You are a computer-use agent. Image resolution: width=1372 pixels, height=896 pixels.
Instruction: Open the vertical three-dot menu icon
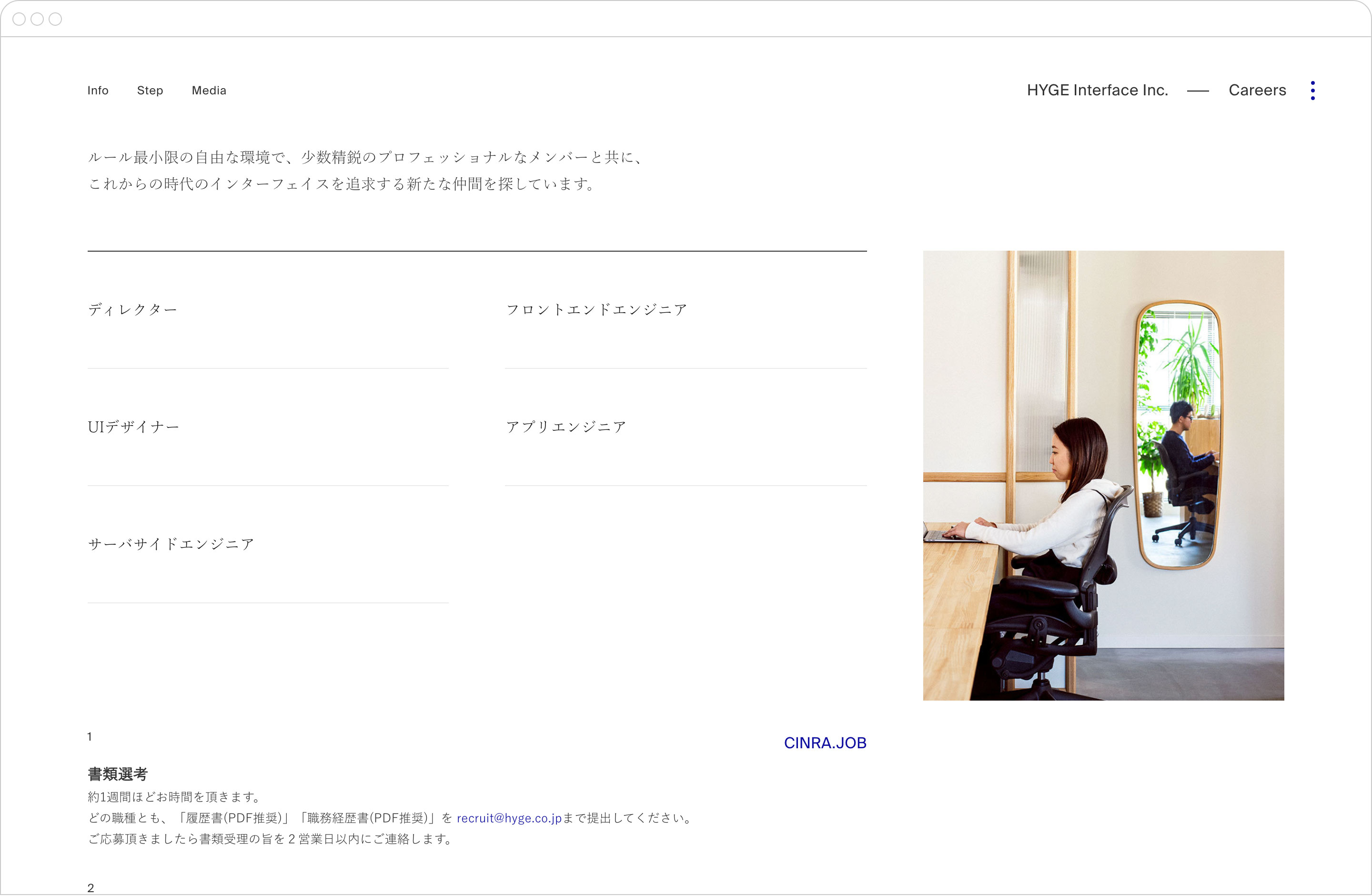1313,90
